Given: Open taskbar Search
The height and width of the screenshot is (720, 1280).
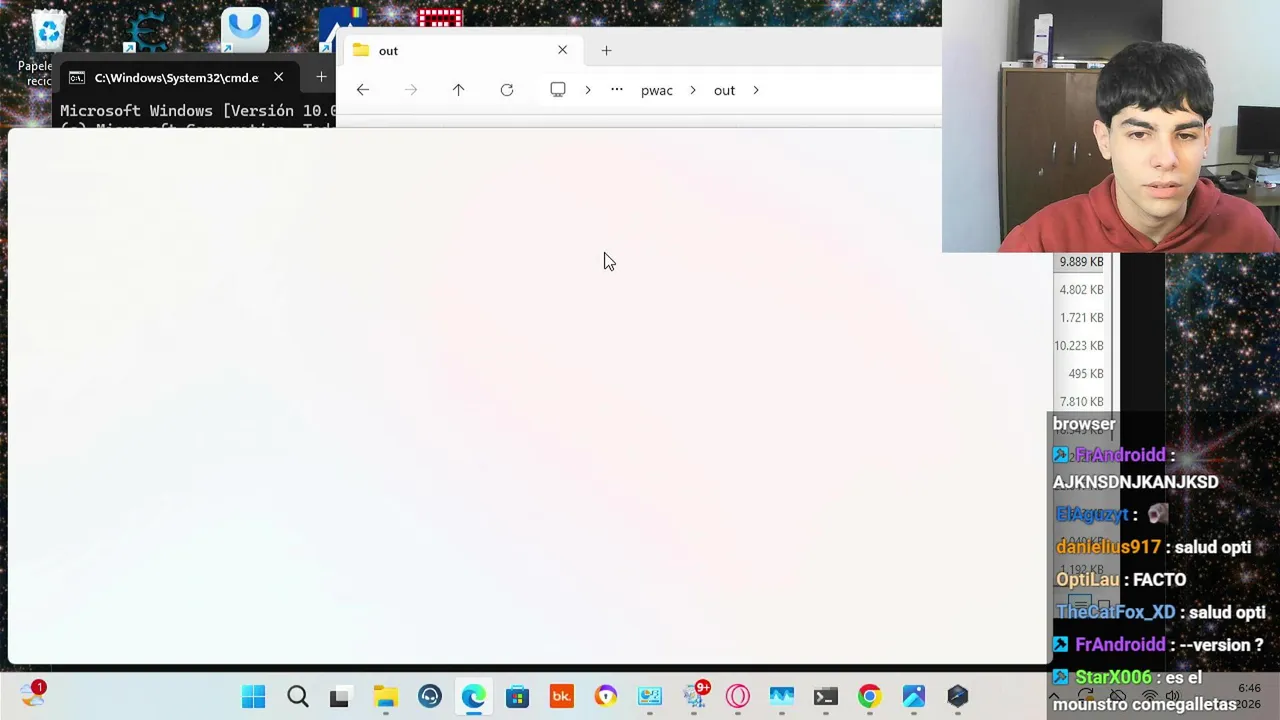Looking at the screenshot, I should click(297, 697).
